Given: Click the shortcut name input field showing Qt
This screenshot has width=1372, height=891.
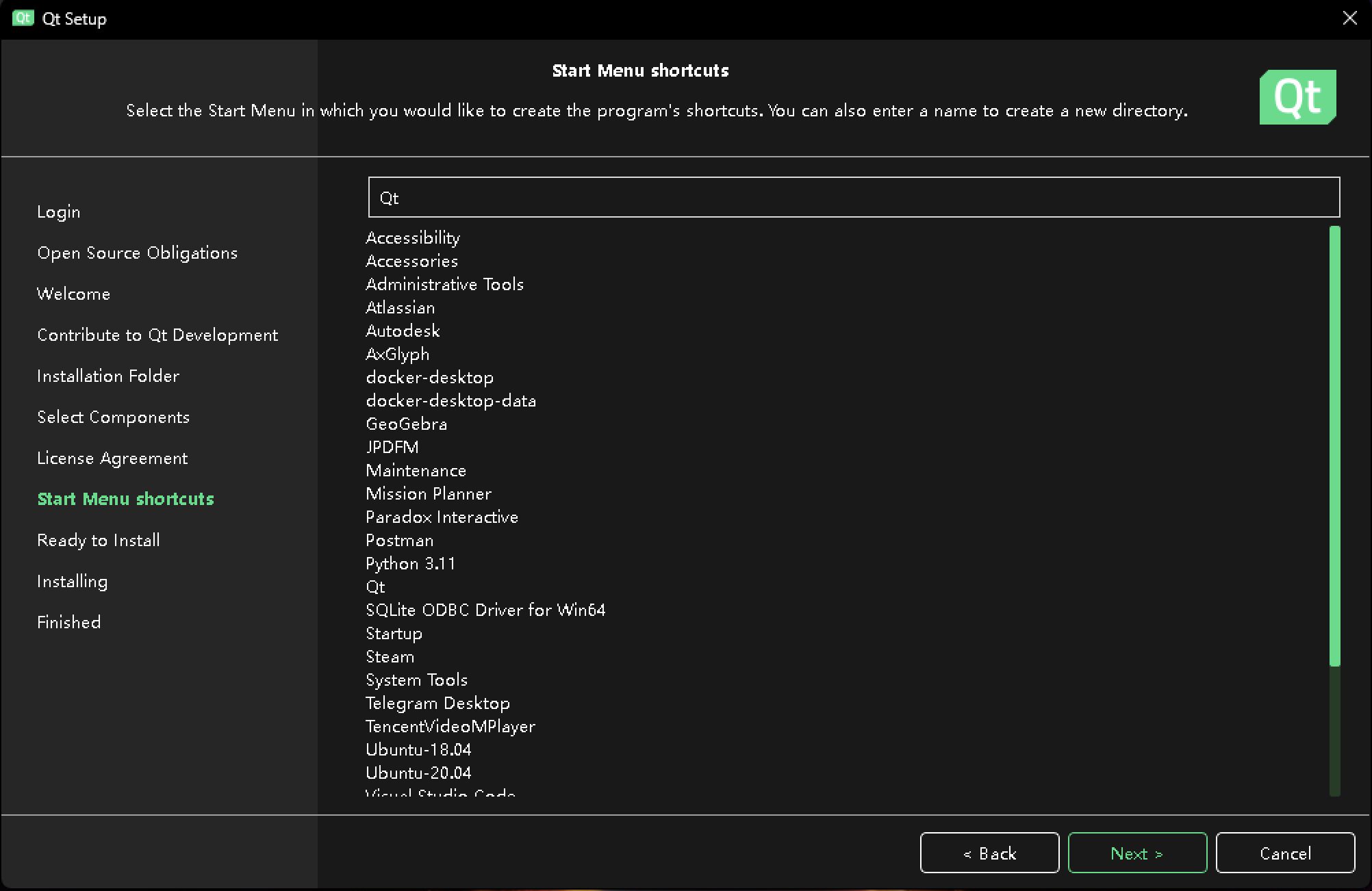Looking at the screenshot, I should click(852, 197).
